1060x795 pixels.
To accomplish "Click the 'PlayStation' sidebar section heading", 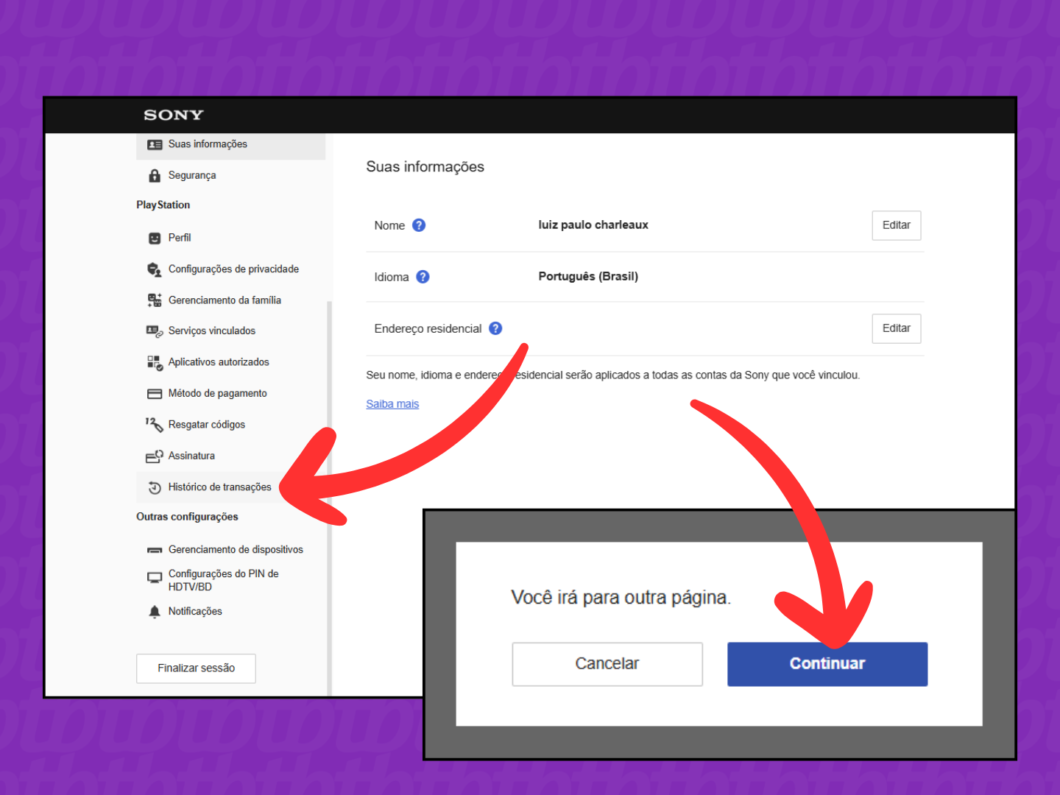I will (163, 205).
